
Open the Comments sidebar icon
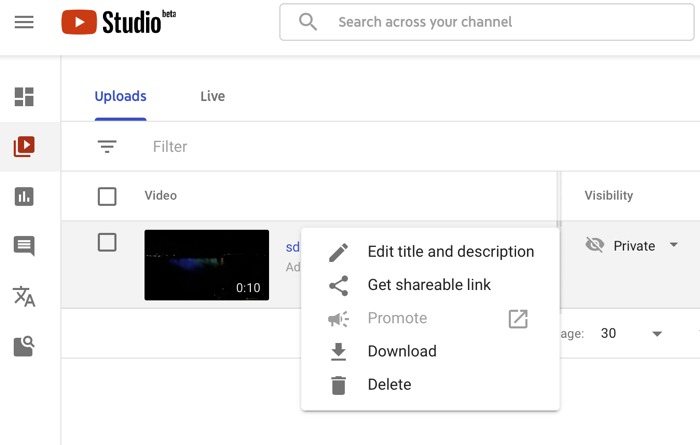click(24, 246)
